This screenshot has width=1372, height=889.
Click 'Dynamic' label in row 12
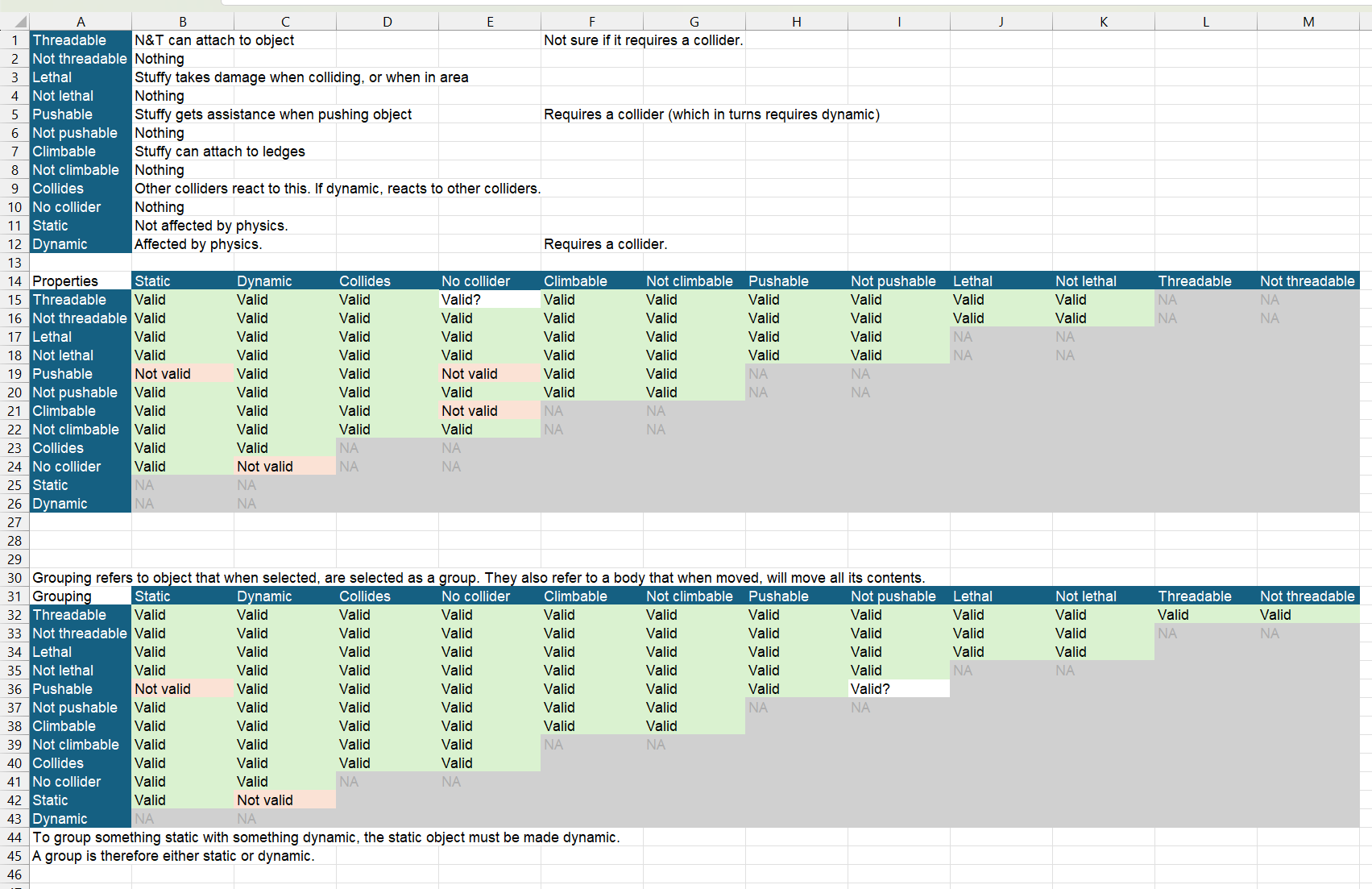(x=81, y=244)
